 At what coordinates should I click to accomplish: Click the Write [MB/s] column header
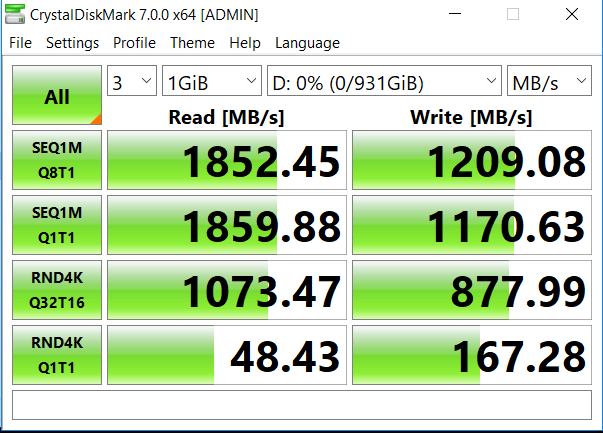point(471,117)
